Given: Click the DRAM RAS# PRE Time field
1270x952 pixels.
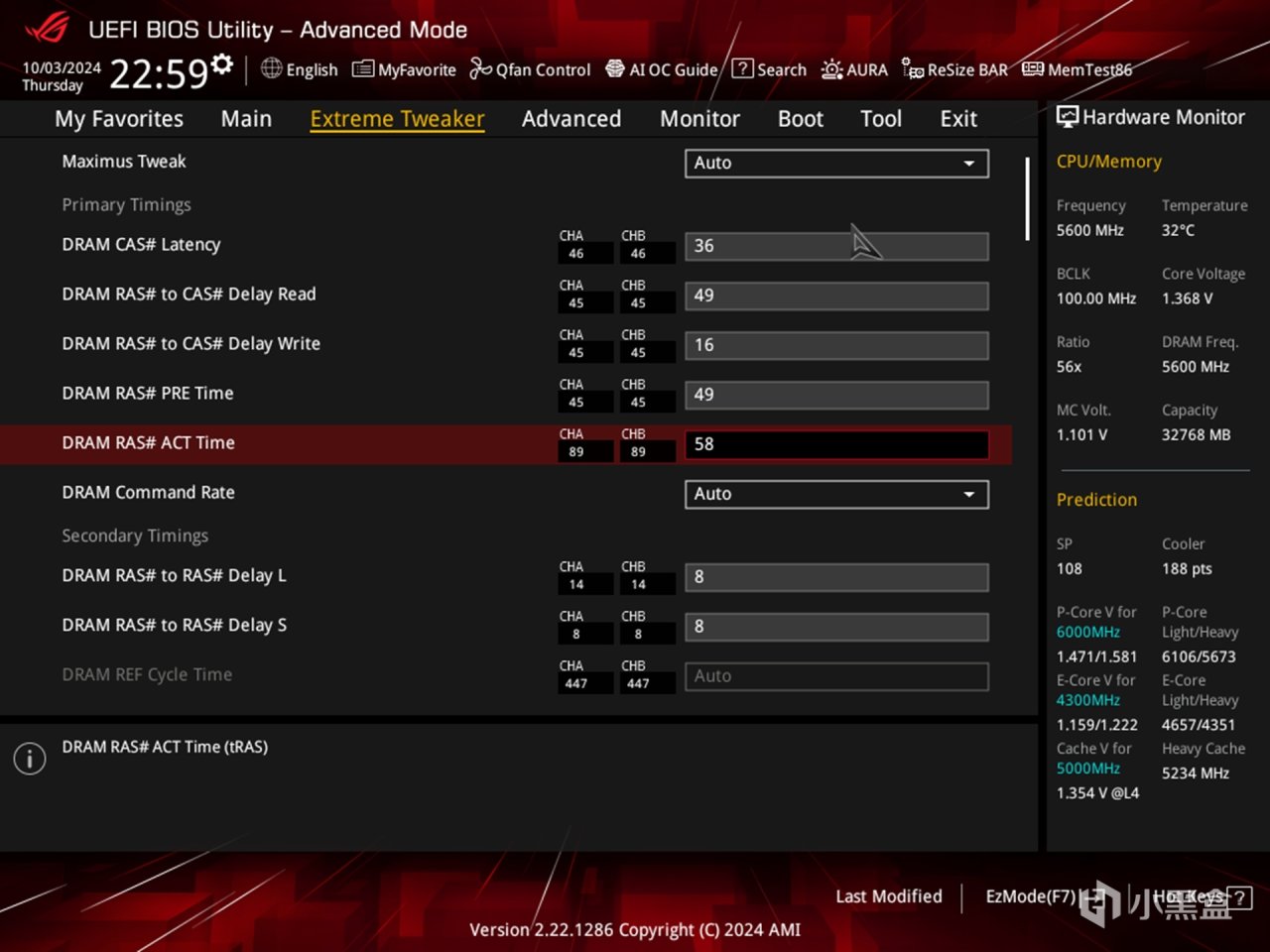Looking at the screenshot, I should click(x=836, y=395).
